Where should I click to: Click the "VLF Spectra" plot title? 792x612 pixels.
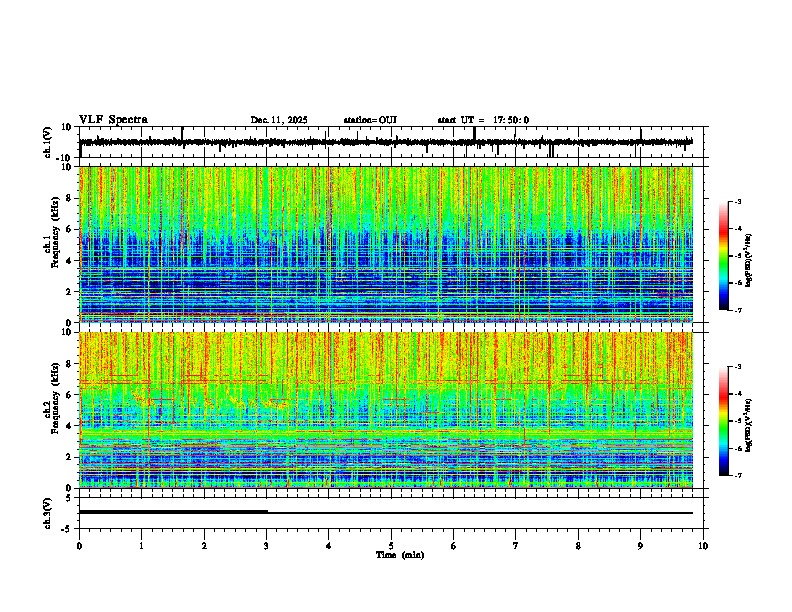point(113,120)
